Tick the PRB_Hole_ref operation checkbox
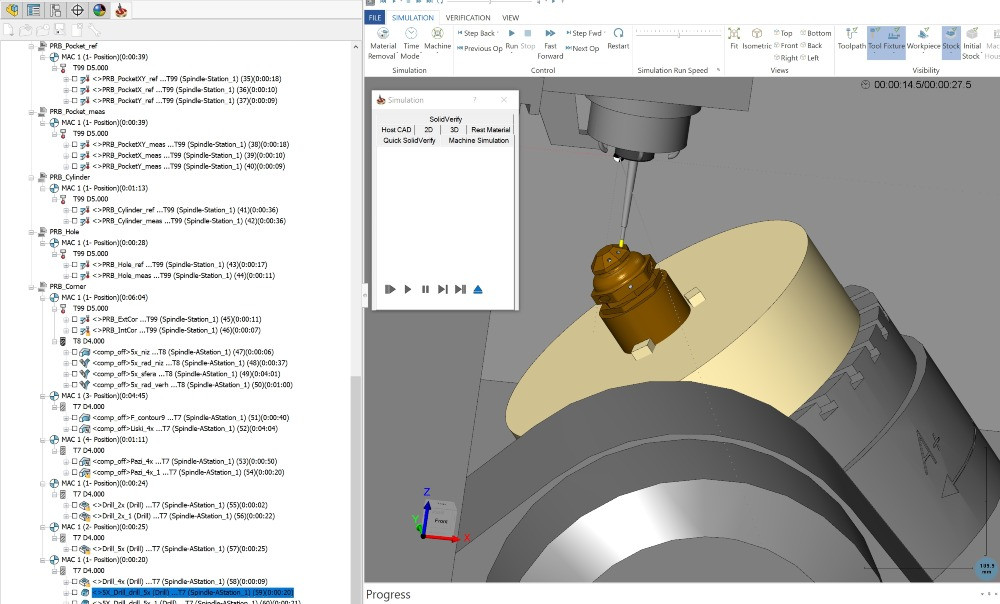Screen dimensions: 1000x604 tap(74, 264)
